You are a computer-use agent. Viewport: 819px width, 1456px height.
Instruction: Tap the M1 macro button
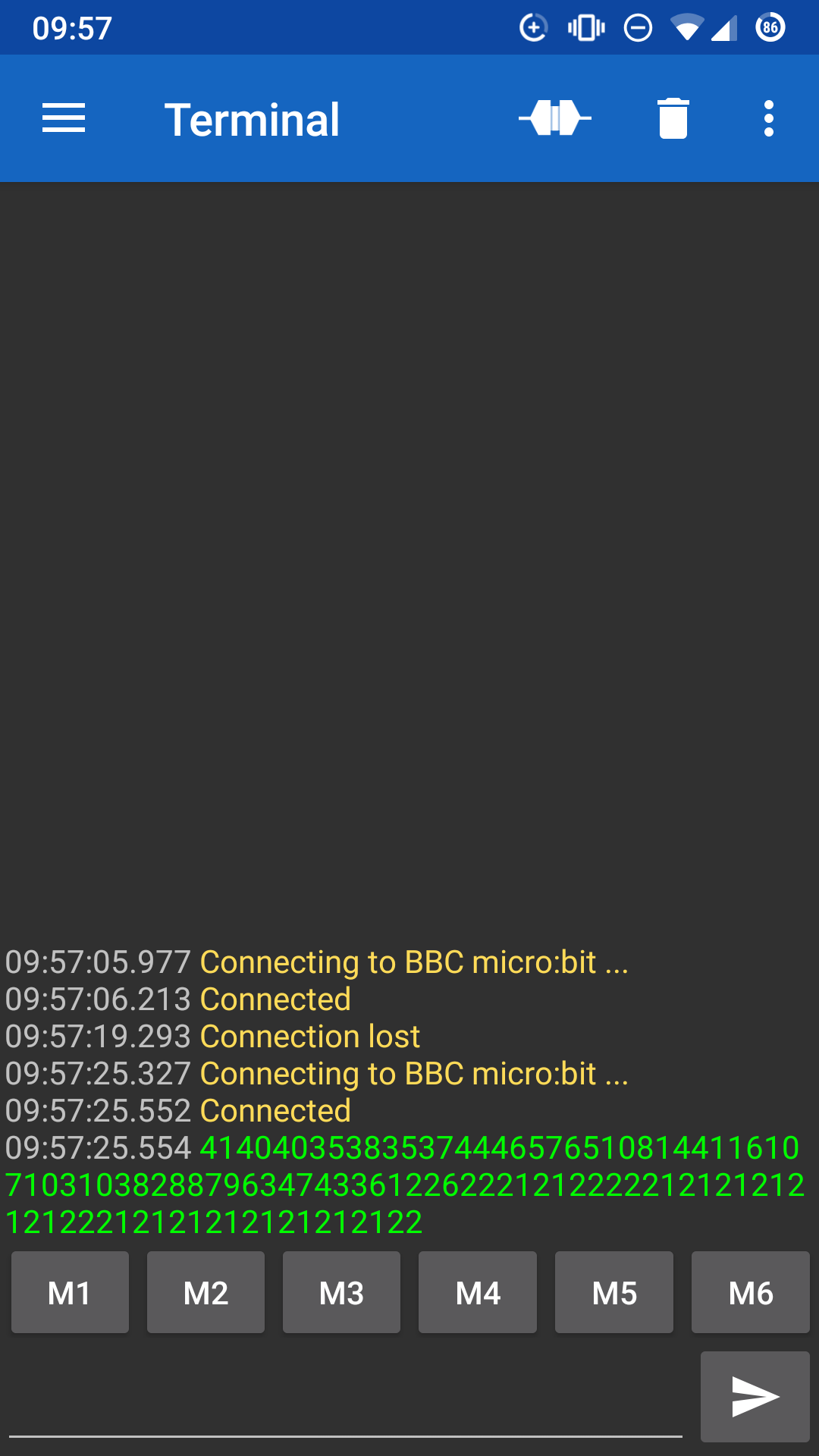[x=70, y=1292]
